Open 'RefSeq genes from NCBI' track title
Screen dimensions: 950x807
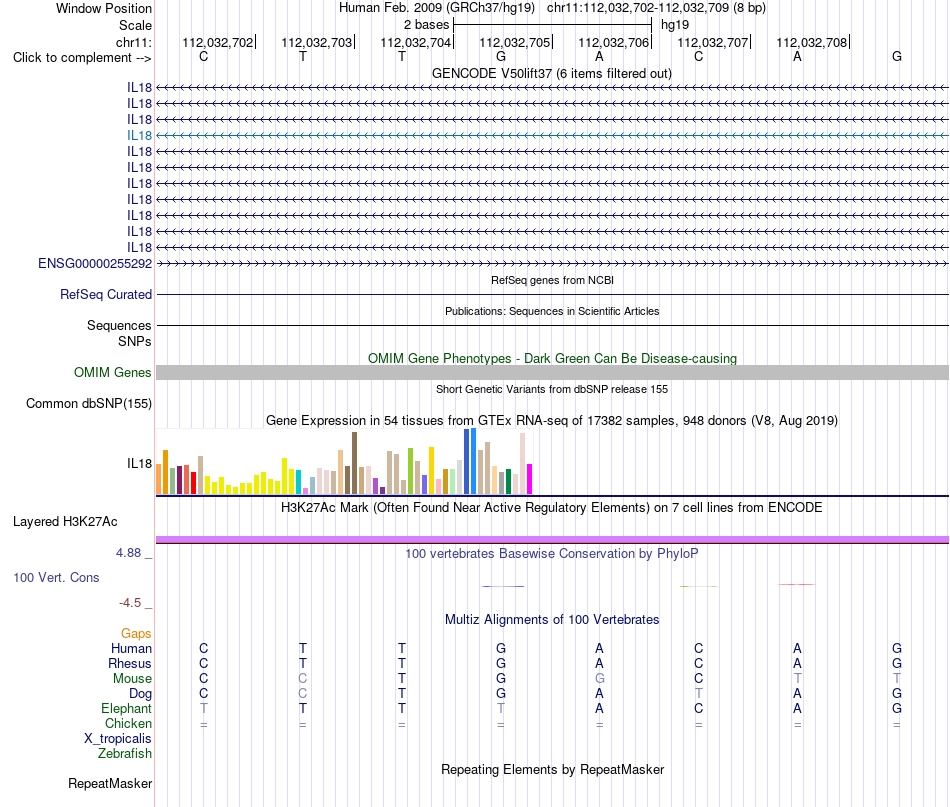point(552,280)
